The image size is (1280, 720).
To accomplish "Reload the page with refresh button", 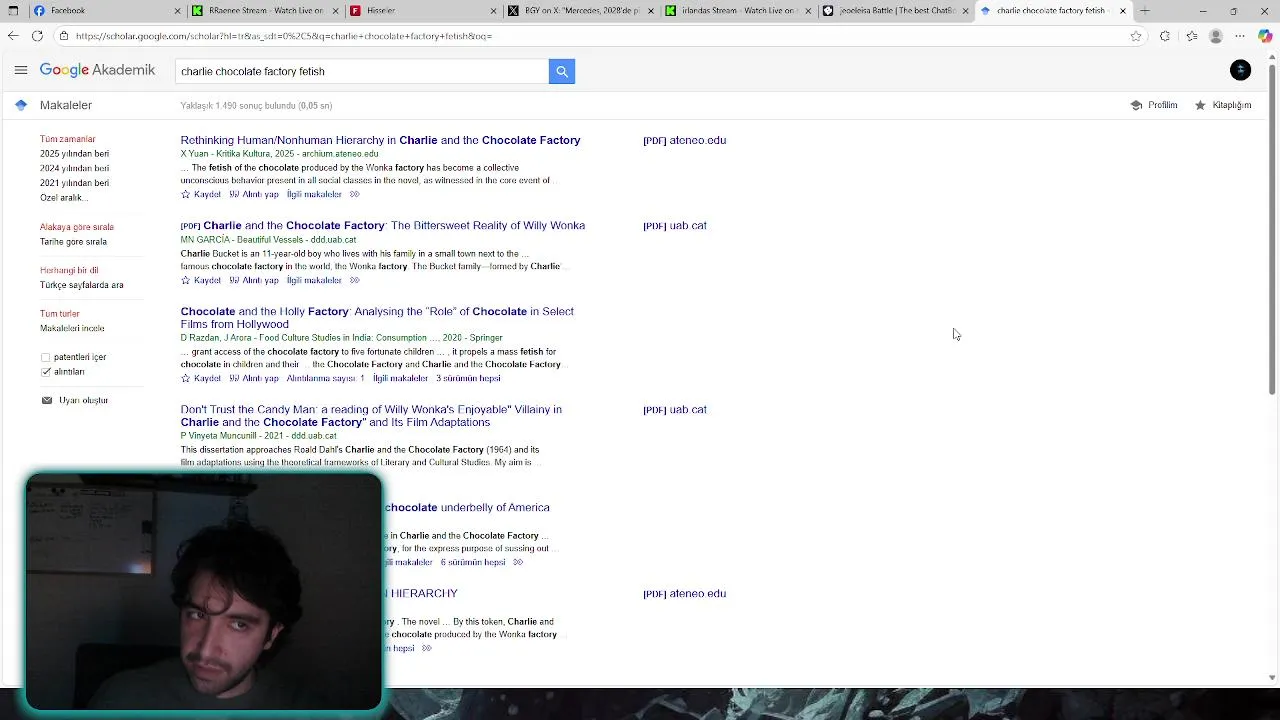I will (x=37, y=36).
